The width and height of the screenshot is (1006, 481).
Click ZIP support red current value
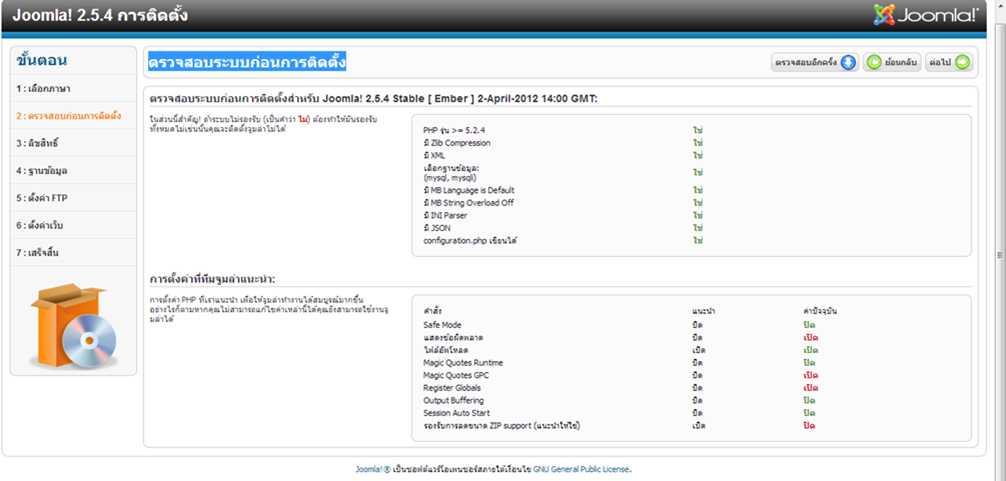(x=809, y=425)
